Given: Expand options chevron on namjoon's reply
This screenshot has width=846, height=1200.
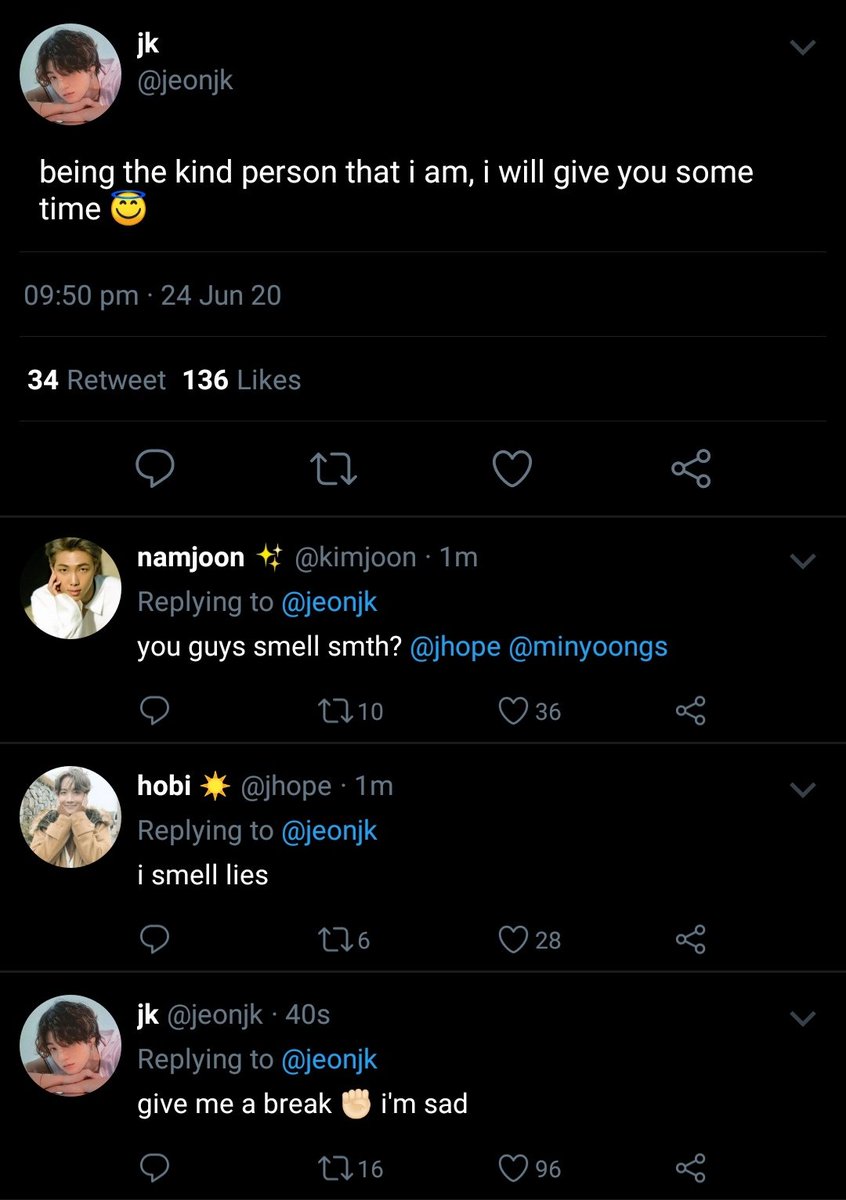Looking at the screenshot, I should 803,561.
